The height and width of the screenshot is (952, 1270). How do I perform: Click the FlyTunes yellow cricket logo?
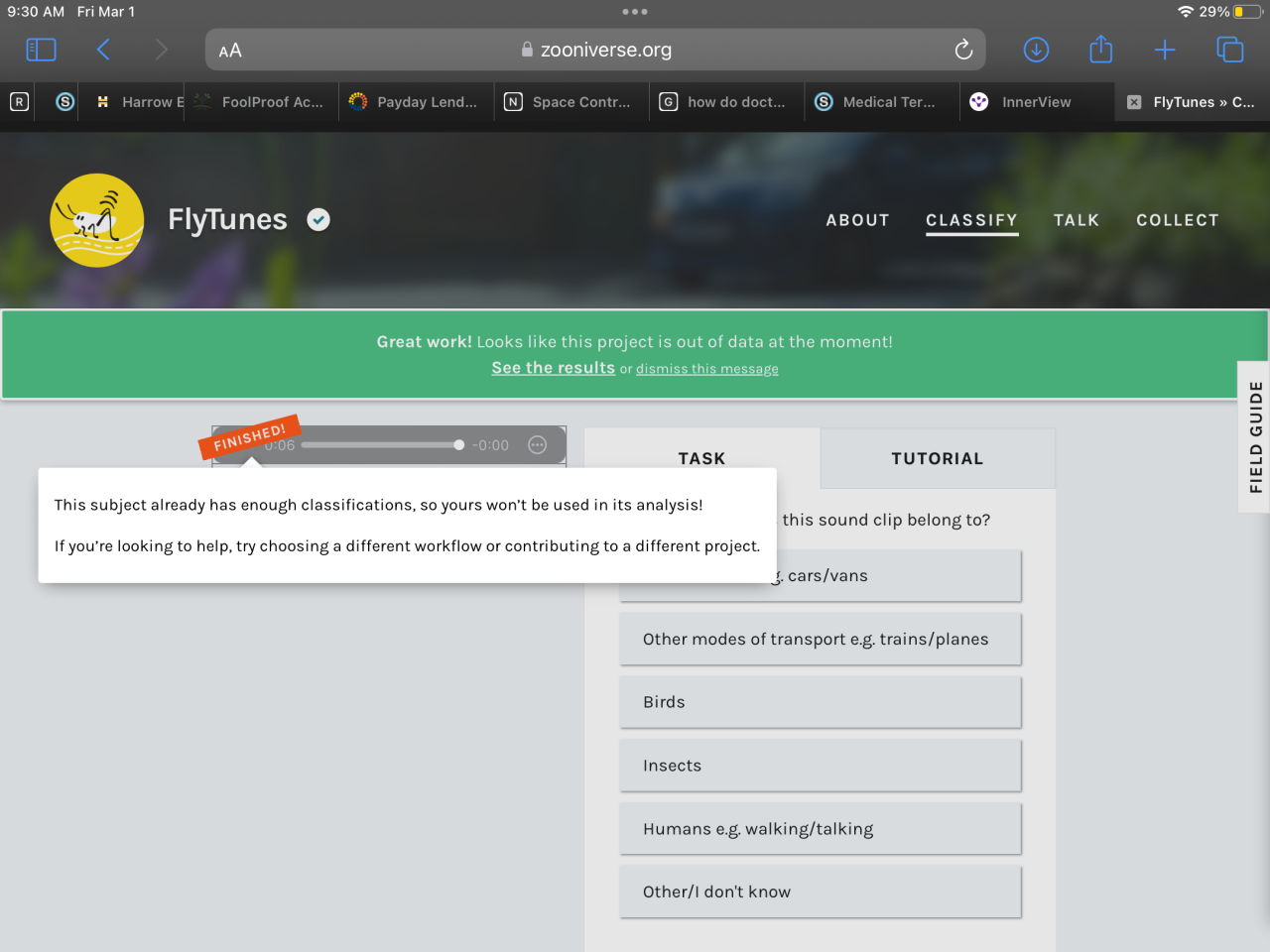point(97,220)
